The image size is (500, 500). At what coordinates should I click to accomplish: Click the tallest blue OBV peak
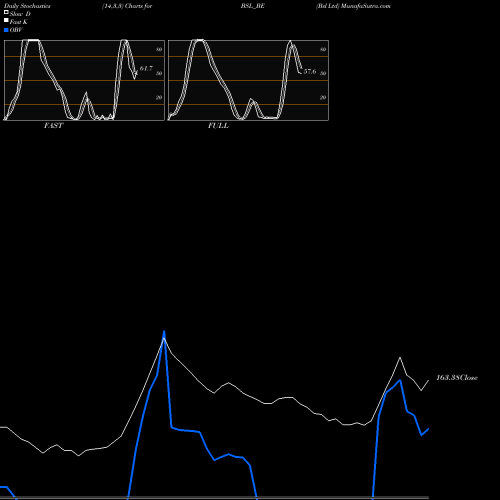coord(164,332)
